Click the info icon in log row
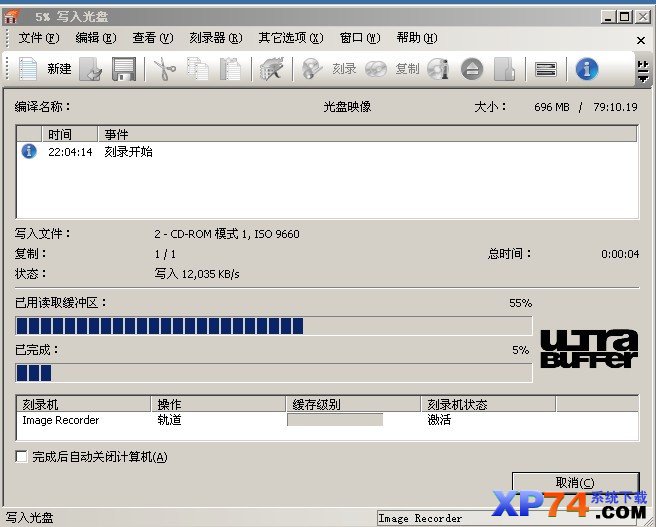This screenshot has height=527, width=656. [29, 151]
